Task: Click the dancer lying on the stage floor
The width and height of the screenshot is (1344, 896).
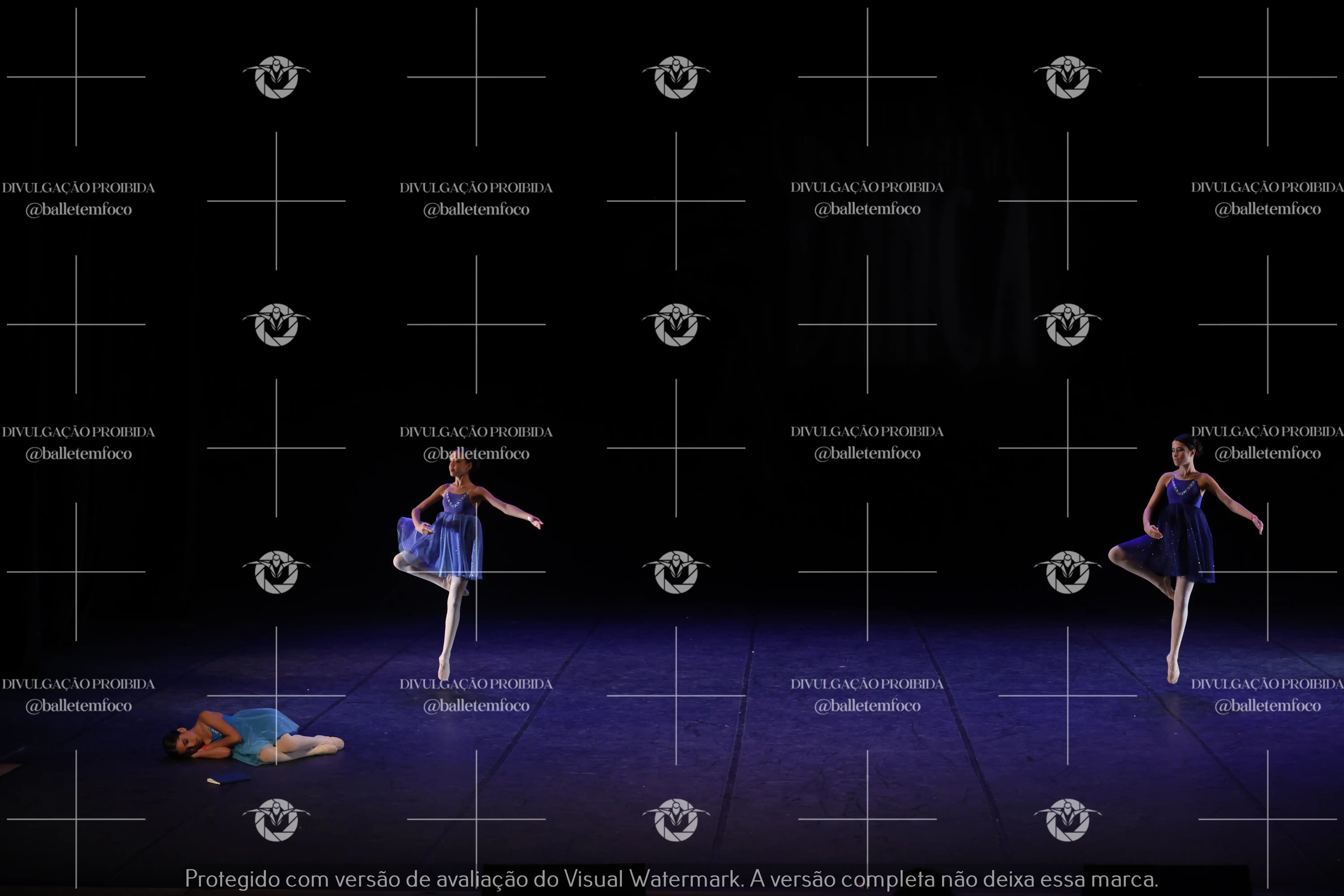Action: (251, 736)
